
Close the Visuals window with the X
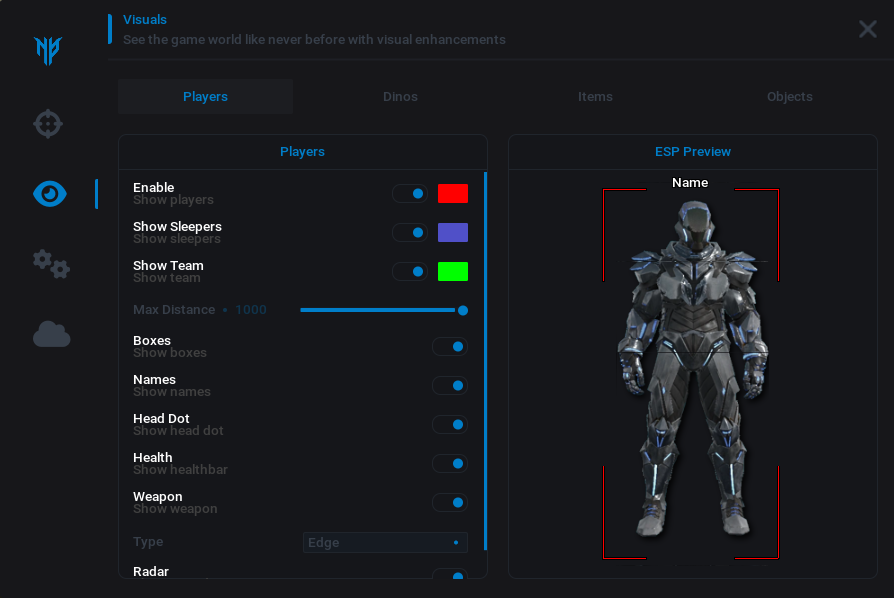[x=868, y=29]
